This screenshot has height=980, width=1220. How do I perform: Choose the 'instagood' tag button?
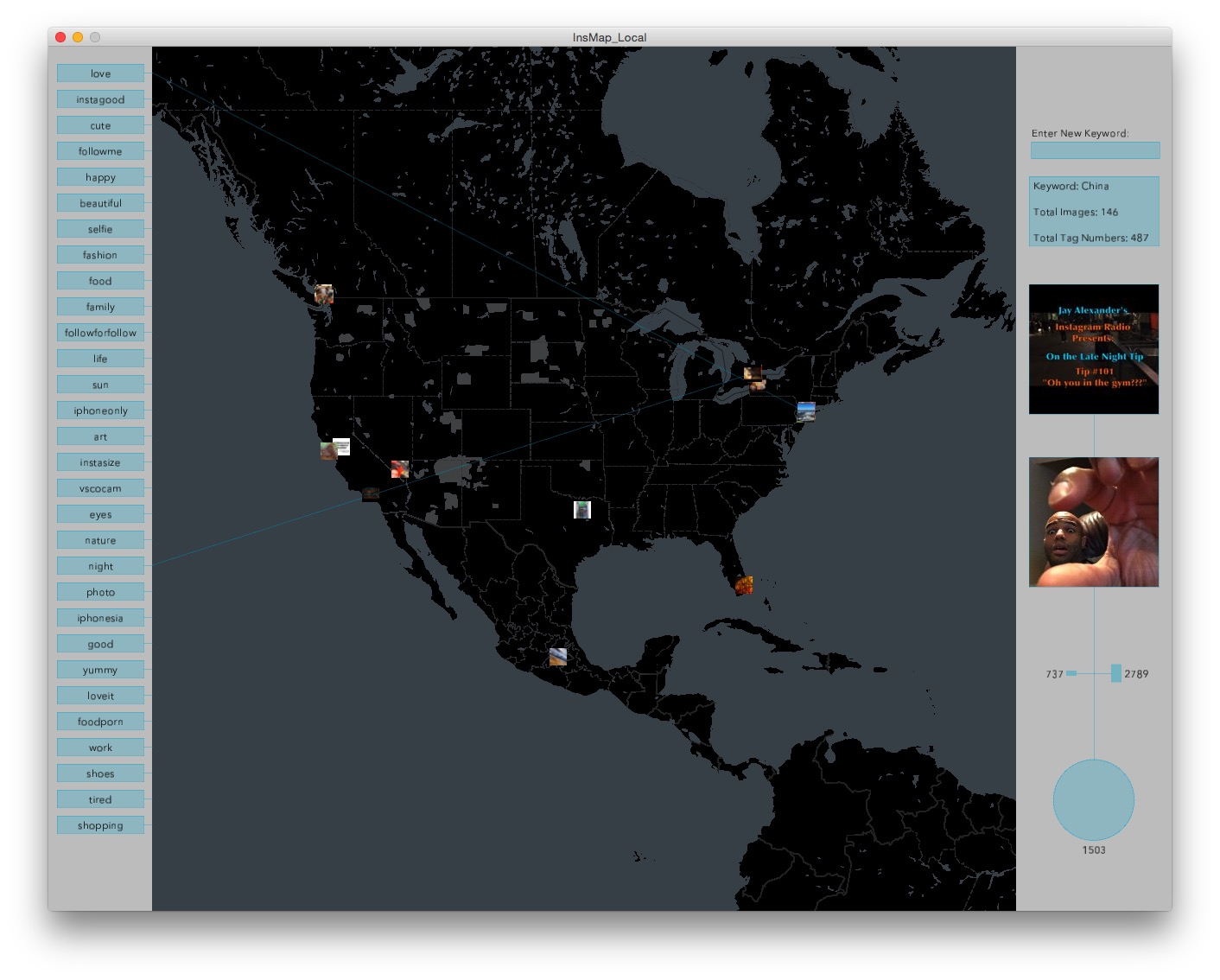tap(100, 99)
